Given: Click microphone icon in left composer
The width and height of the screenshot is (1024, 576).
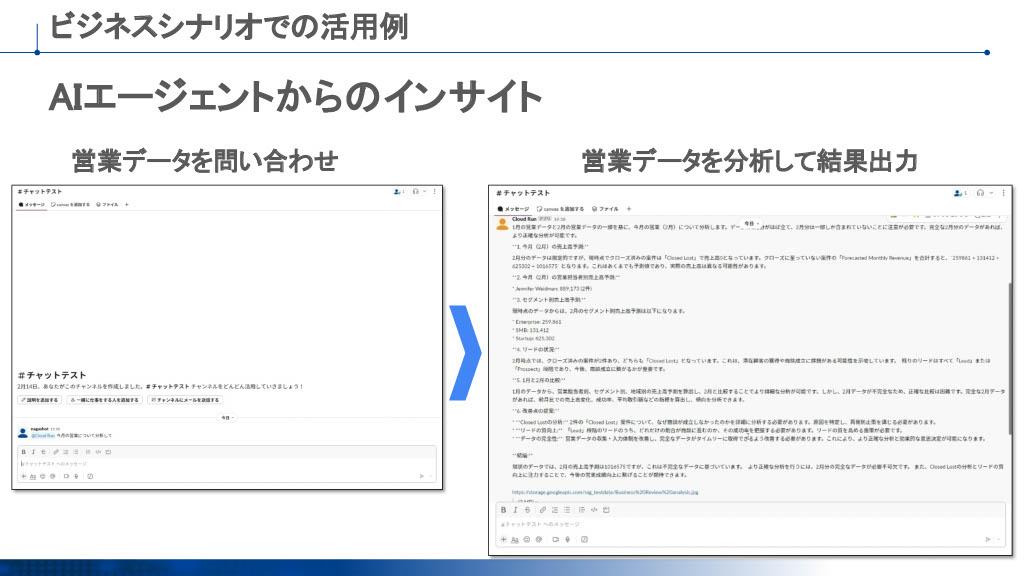Looking at the screenshot, I should click(x=76, y=476).
